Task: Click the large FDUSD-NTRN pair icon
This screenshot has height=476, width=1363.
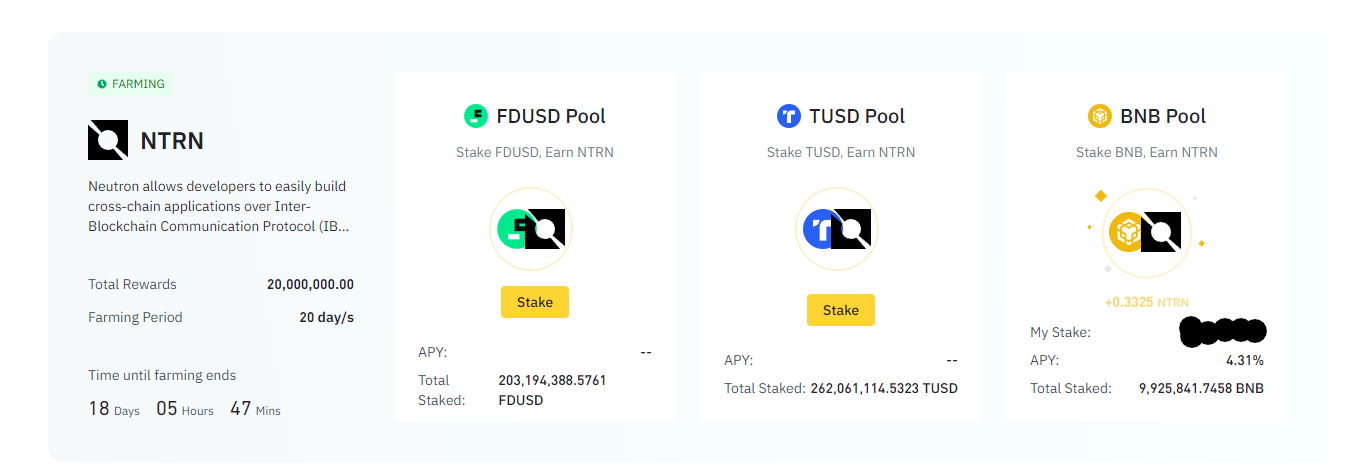Action: [531, 229]
